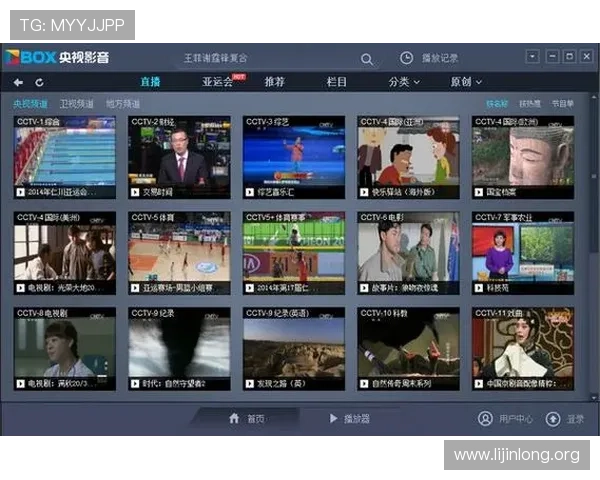
Task: Switch to 节目单 view
Action: [562, 104]
